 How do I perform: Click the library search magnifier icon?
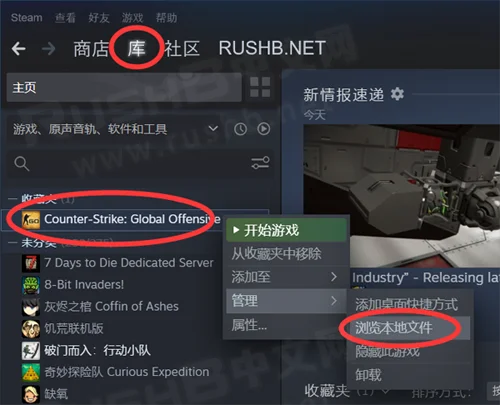point(22,164)
